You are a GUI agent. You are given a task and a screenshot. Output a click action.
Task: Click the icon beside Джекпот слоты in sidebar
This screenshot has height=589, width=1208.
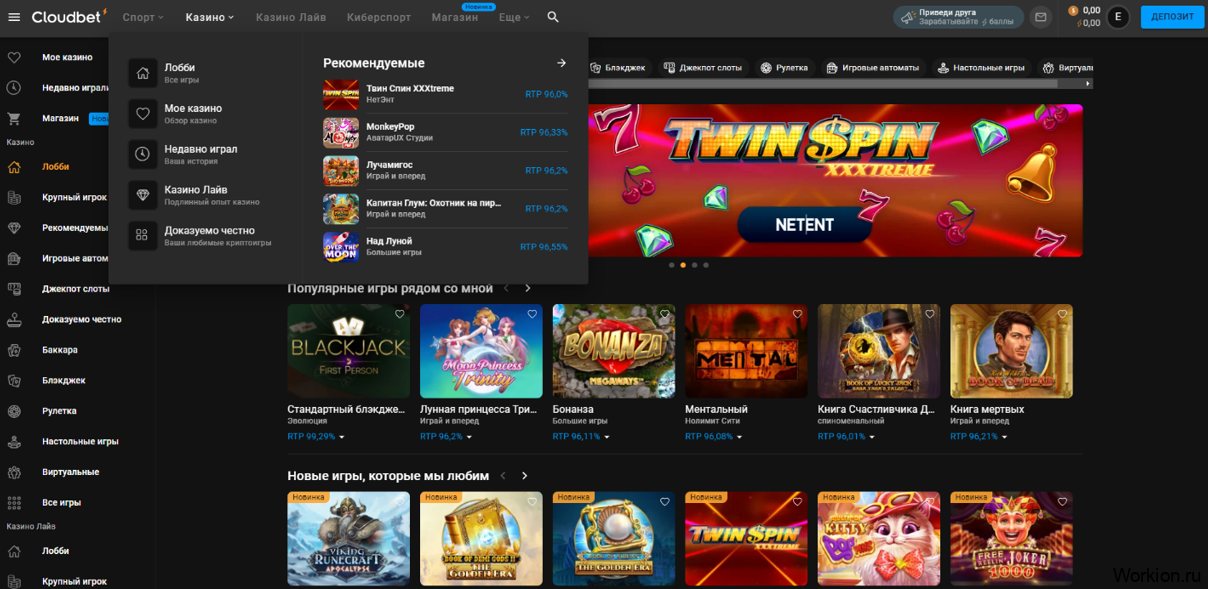click(14, 289)
